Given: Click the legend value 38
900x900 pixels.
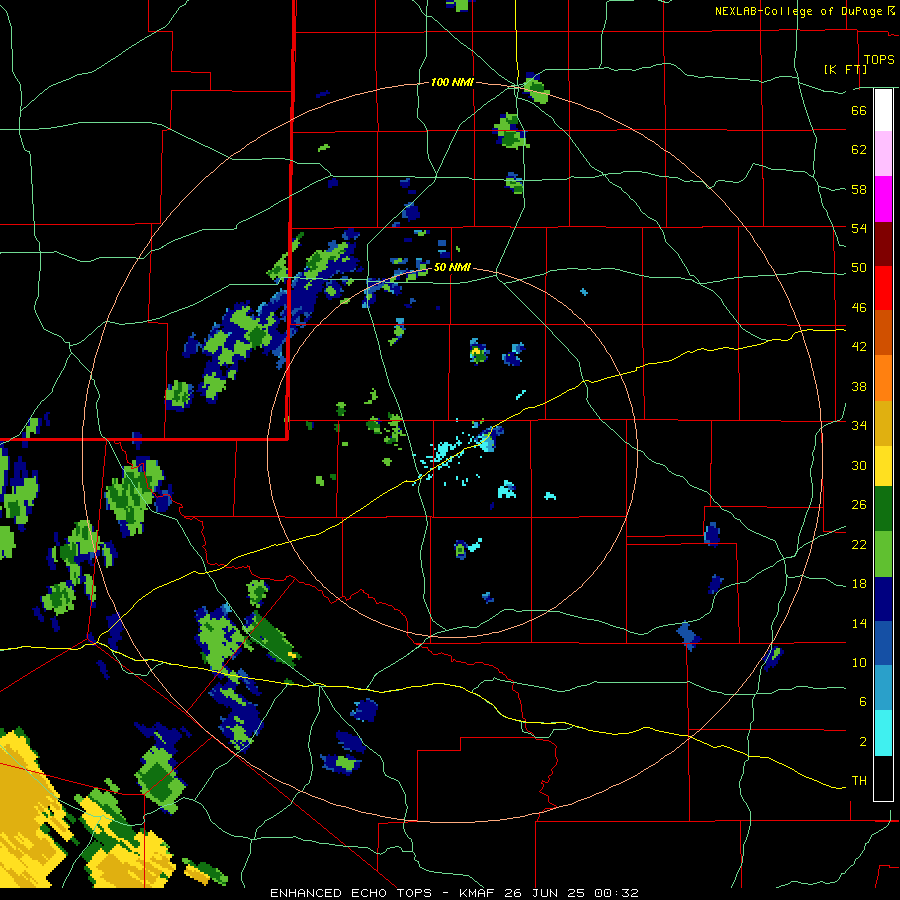Looking at the screenshot, I should pyautogui.click(x=859, y=386).
